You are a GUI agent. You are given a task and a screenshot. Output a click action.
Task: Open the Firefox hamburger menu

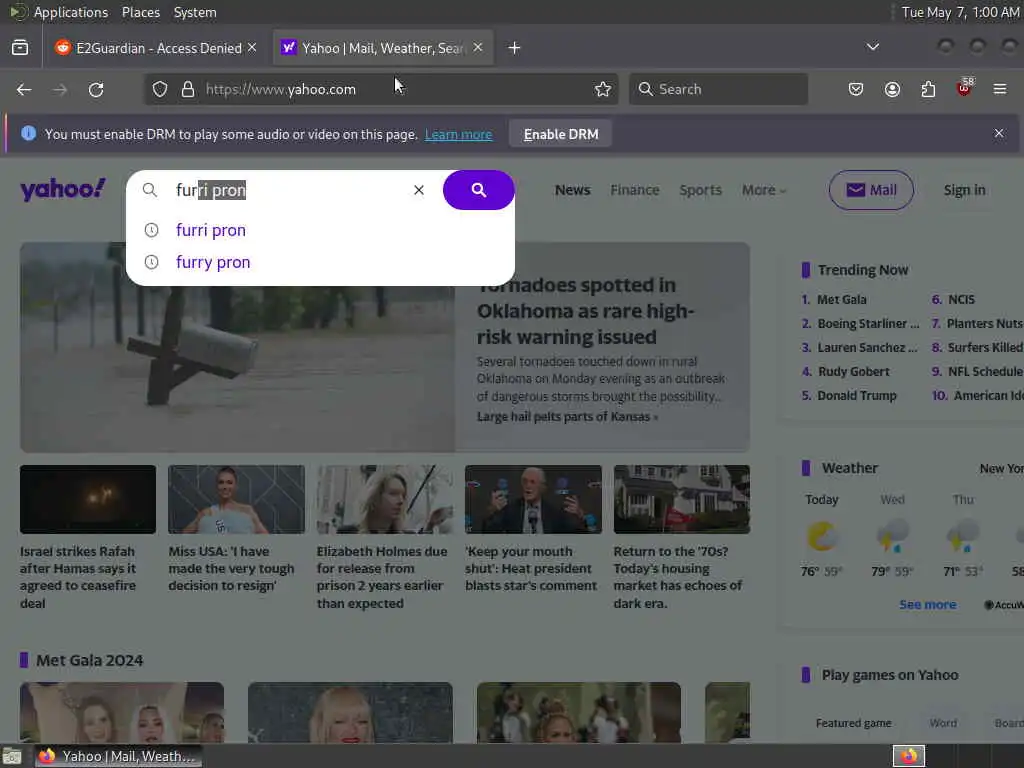coord(1000,89)
